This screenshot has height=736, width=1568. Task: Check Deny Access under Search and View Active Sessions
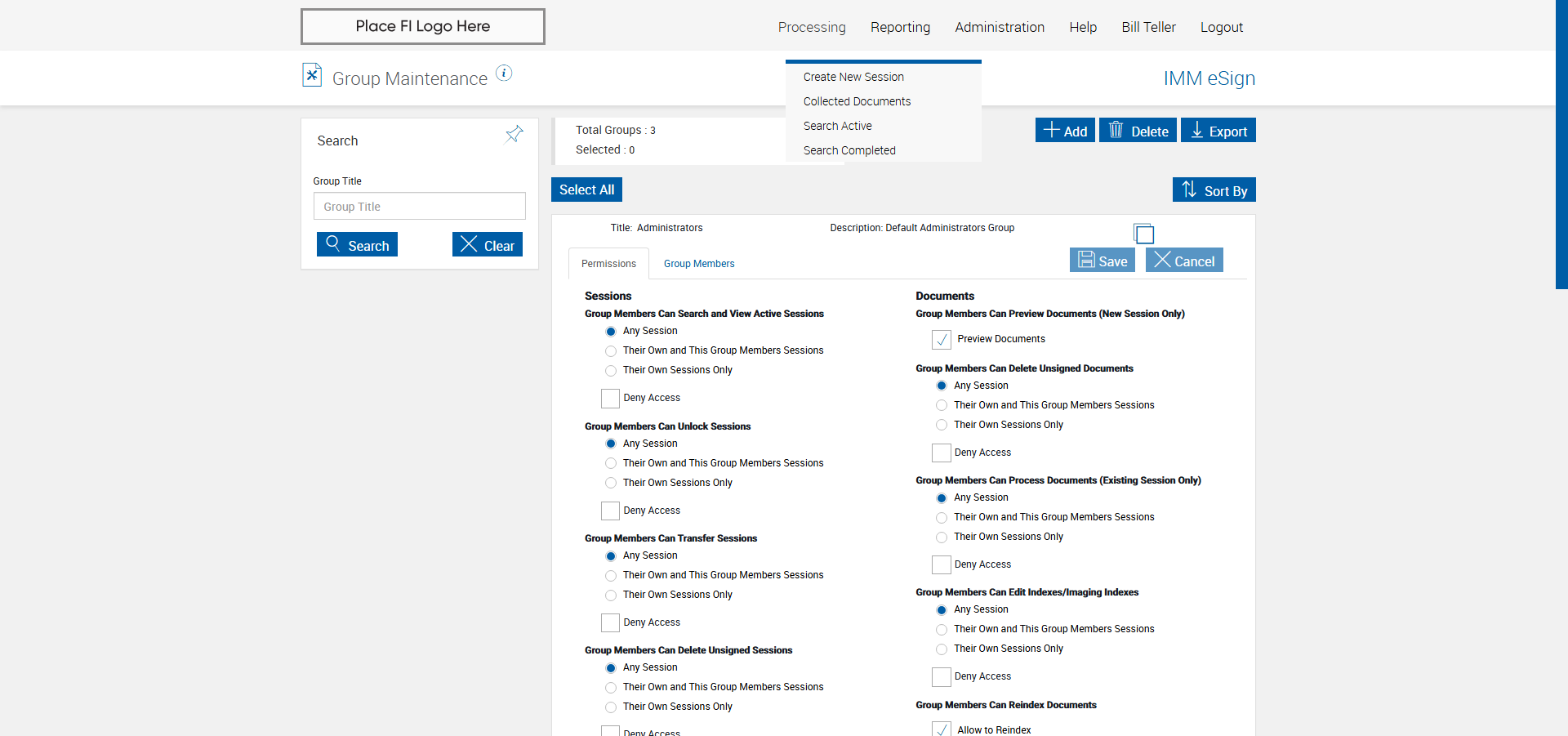610,399
